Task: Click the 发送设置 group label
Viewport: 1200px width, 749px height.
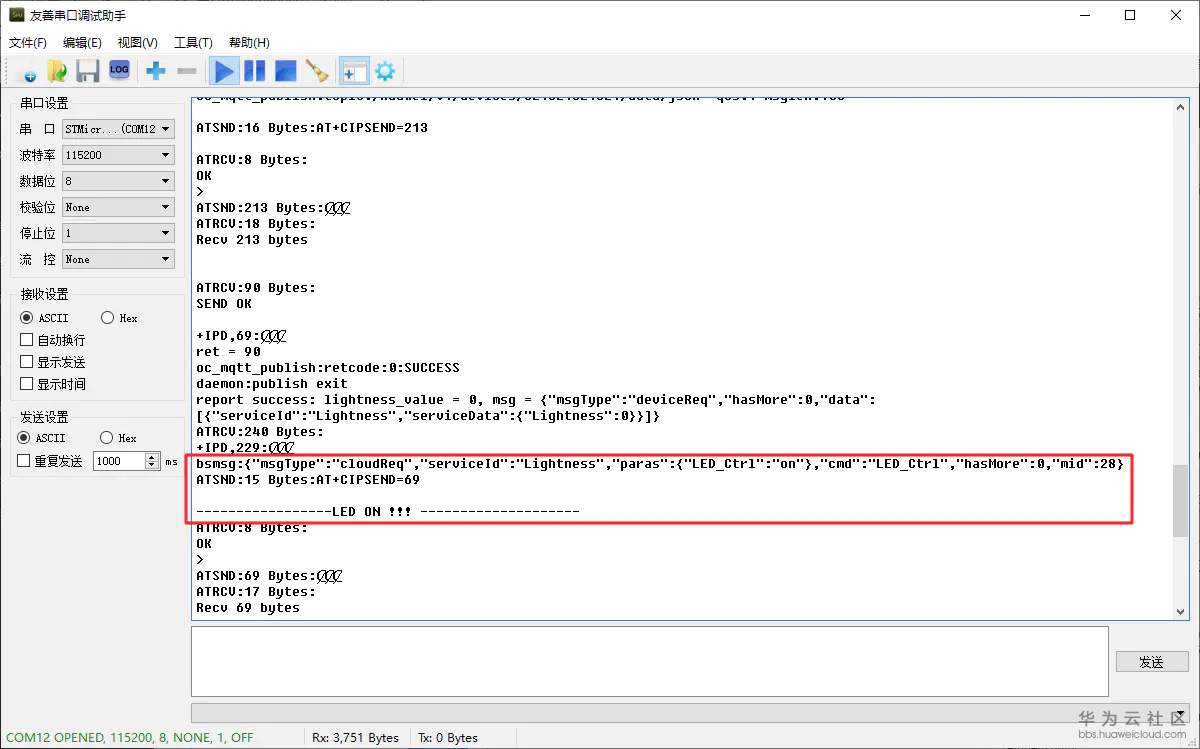Action: 44,417
